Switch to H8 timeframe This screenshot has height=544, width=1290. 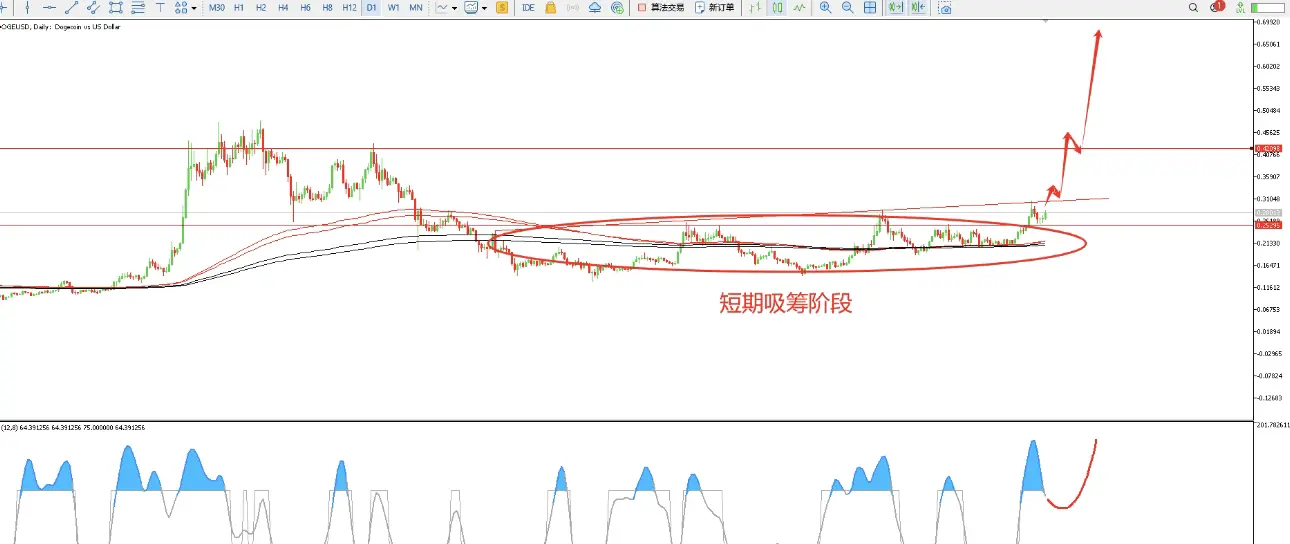327,8
